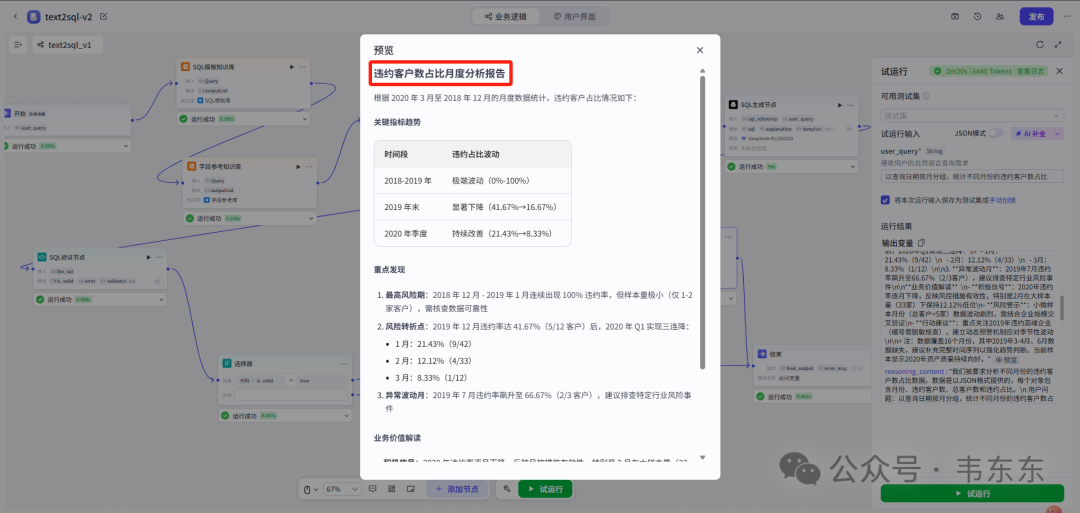Toggle the minimap icon in bottom toolbar
Viewport: 1080px width, 513px height.
point(411,489)
